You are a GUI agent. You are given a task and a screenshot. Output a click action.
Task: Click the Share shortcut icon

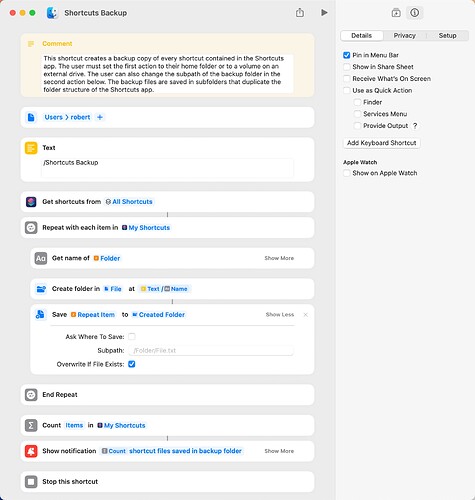point(300,13)
